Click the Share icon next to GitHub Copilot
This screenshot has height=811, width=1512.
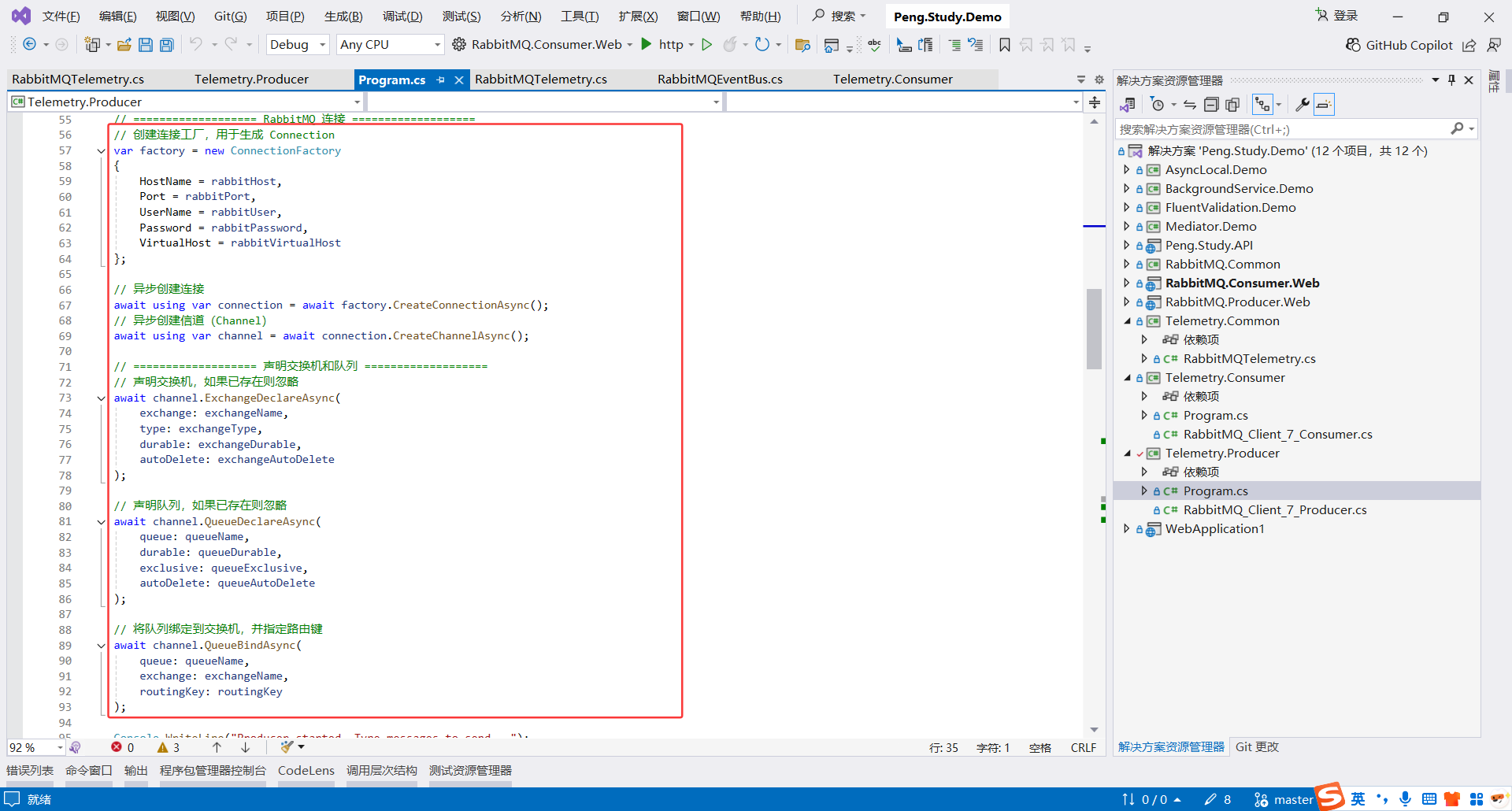click(1469, 45)
